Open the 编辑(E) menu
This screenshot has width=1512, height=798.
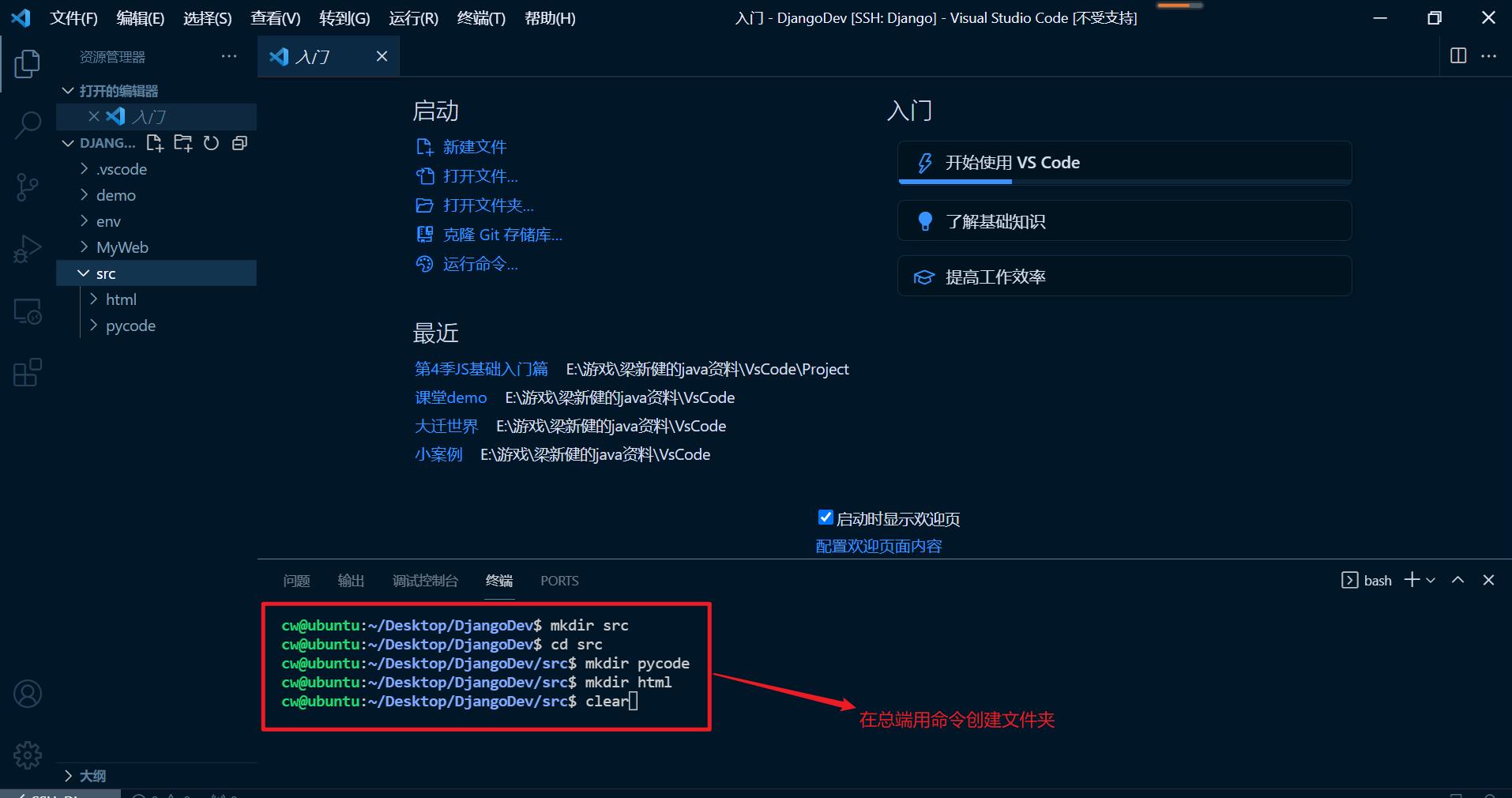tap(140, 18)
